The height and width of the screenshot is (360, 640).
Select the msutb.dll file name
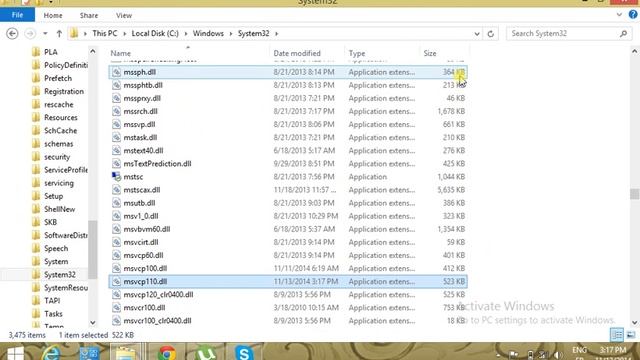click(x=139, y=203)
